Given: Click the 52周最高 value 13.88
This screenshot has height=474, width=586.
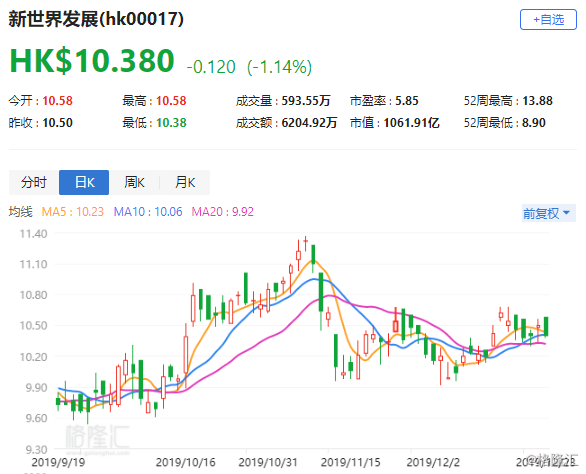Looking at the screenshot, I should tap(537, 101).
